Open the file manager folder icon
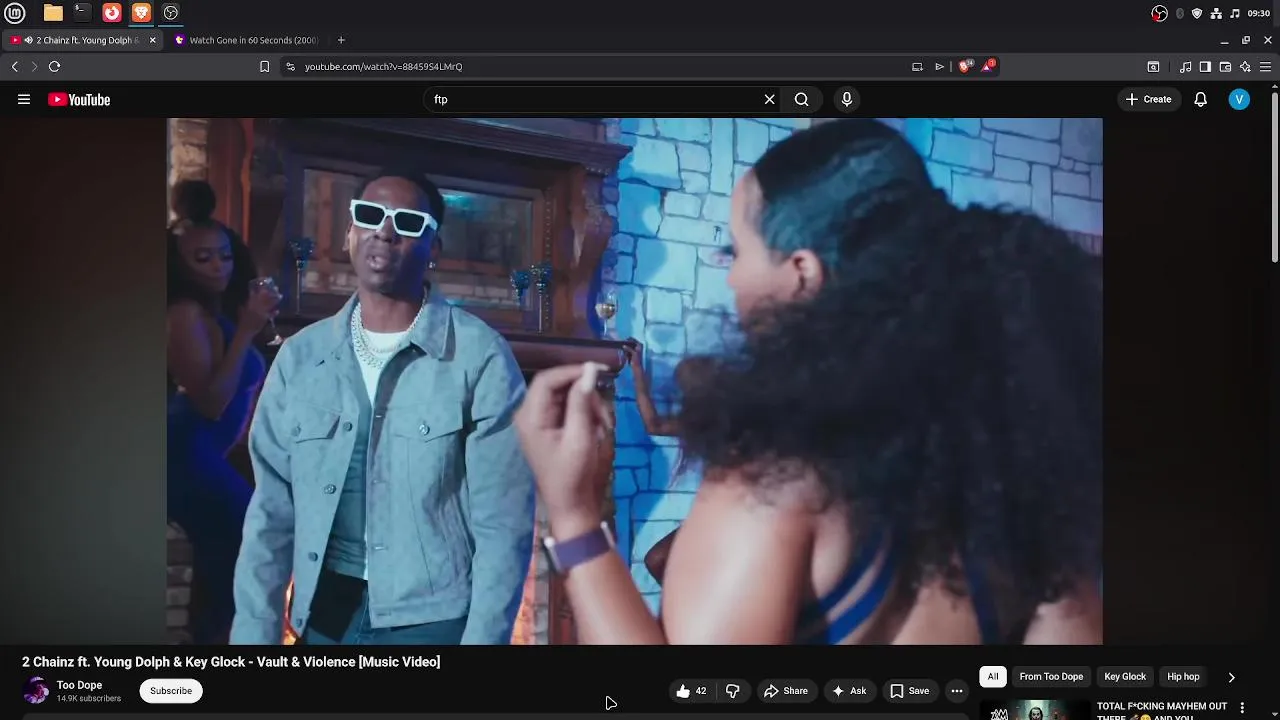The image size is (1280, 720). click(53, 13)
